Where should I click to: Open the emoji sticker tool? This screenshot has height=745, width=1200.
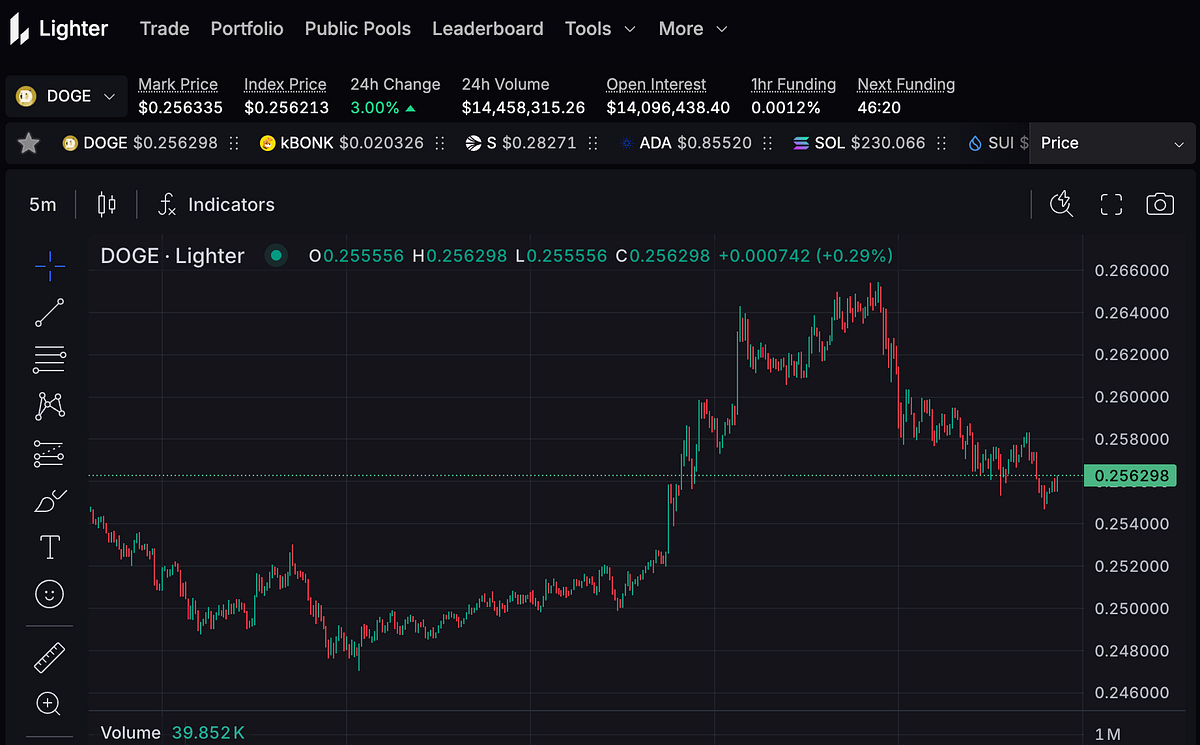[49, 593]
